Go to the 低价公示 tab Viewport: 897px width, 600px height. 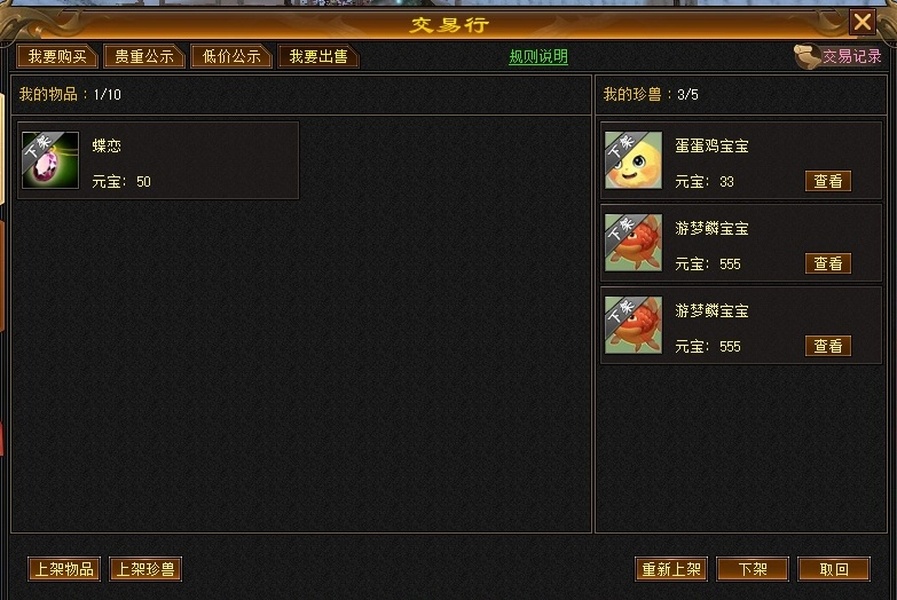point(231,56)
